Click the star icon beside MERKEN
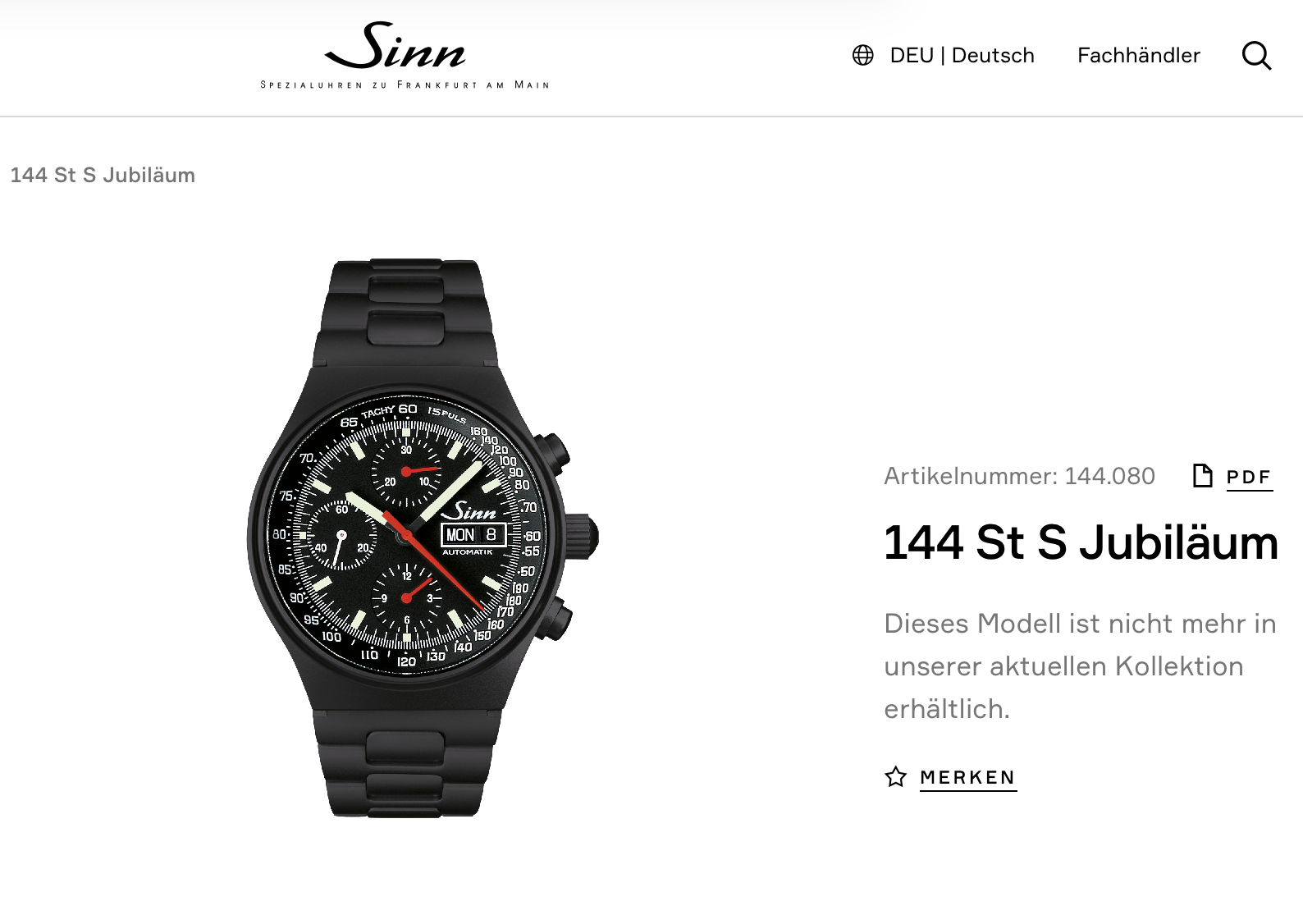This screenshot has height=924, width=1303. point(895,776)
